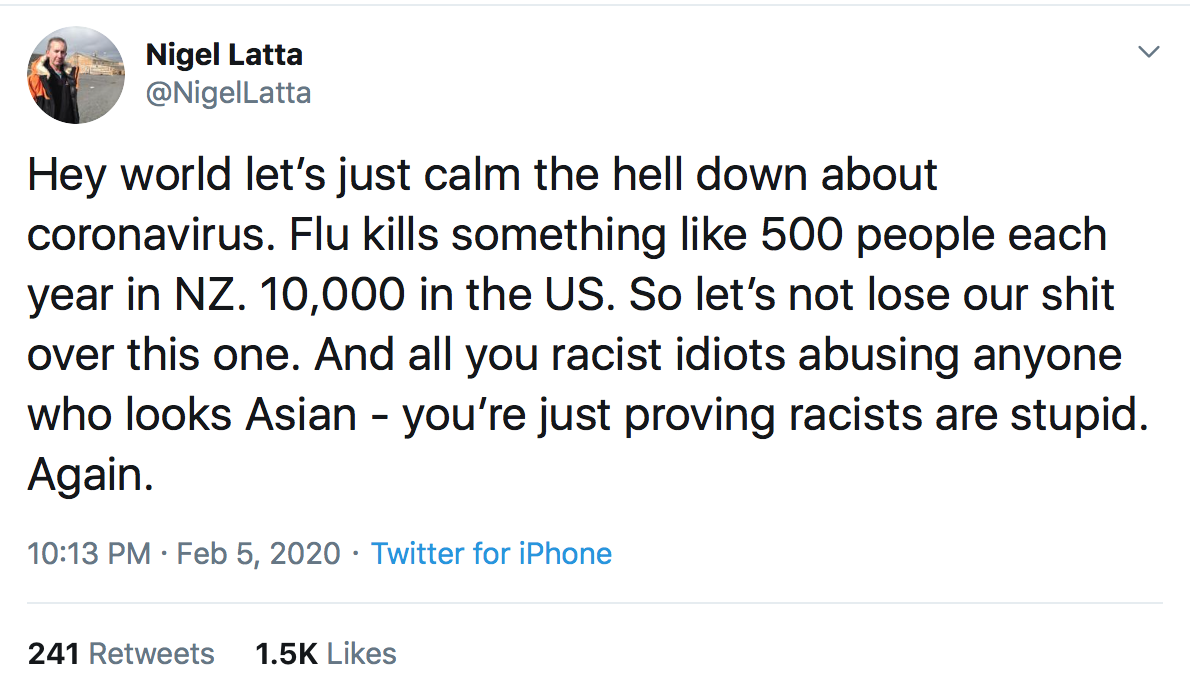1190x684 pixels.
Task: Click the opening words "Hey world"
Action: [116, 176]
